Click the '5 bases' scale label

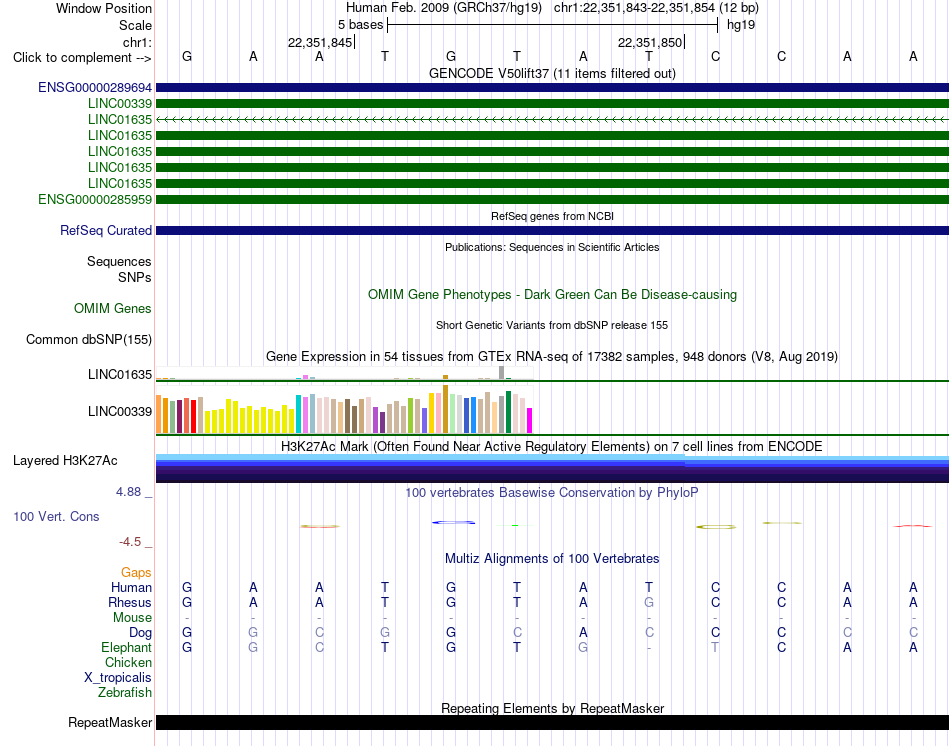tap(360, 25)
